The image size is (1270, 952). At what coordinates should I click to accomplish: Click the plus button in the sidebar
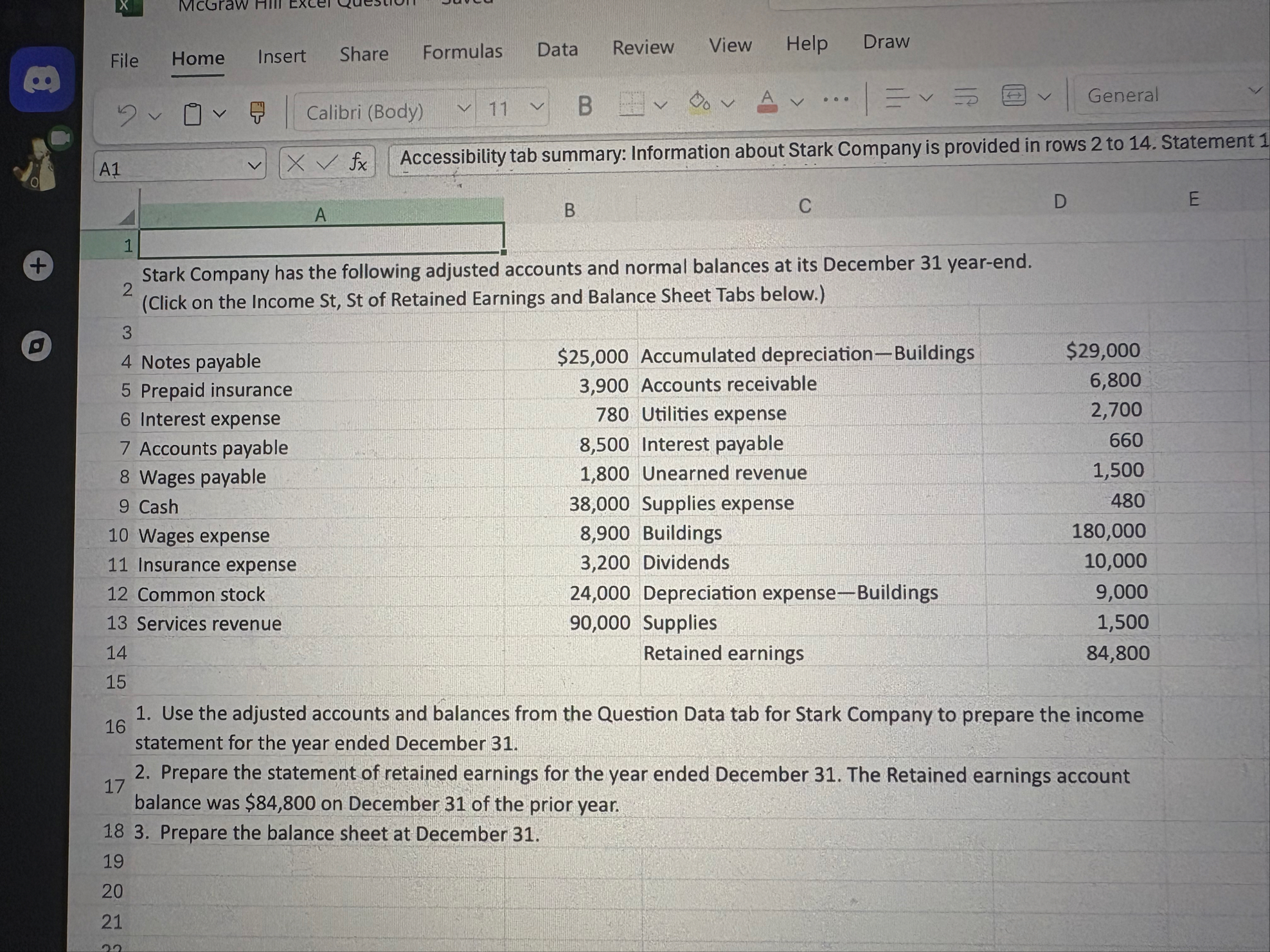click(x=38, y=267)
